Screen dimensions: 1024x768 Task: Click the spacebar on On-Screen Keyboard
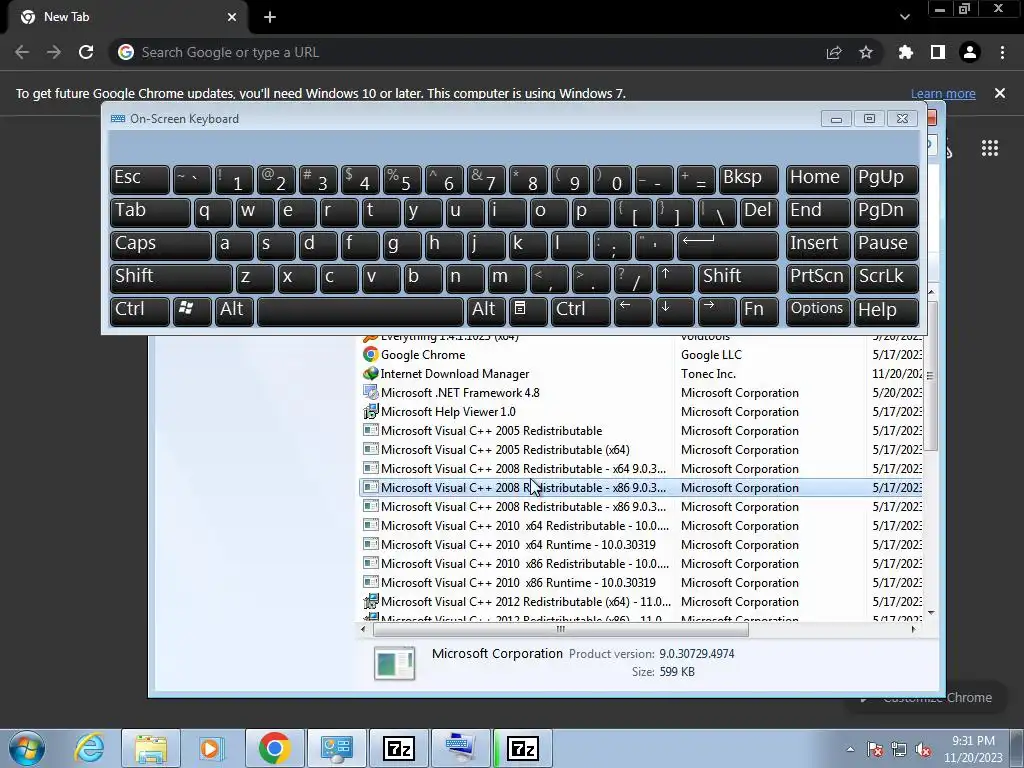point(360,311)
